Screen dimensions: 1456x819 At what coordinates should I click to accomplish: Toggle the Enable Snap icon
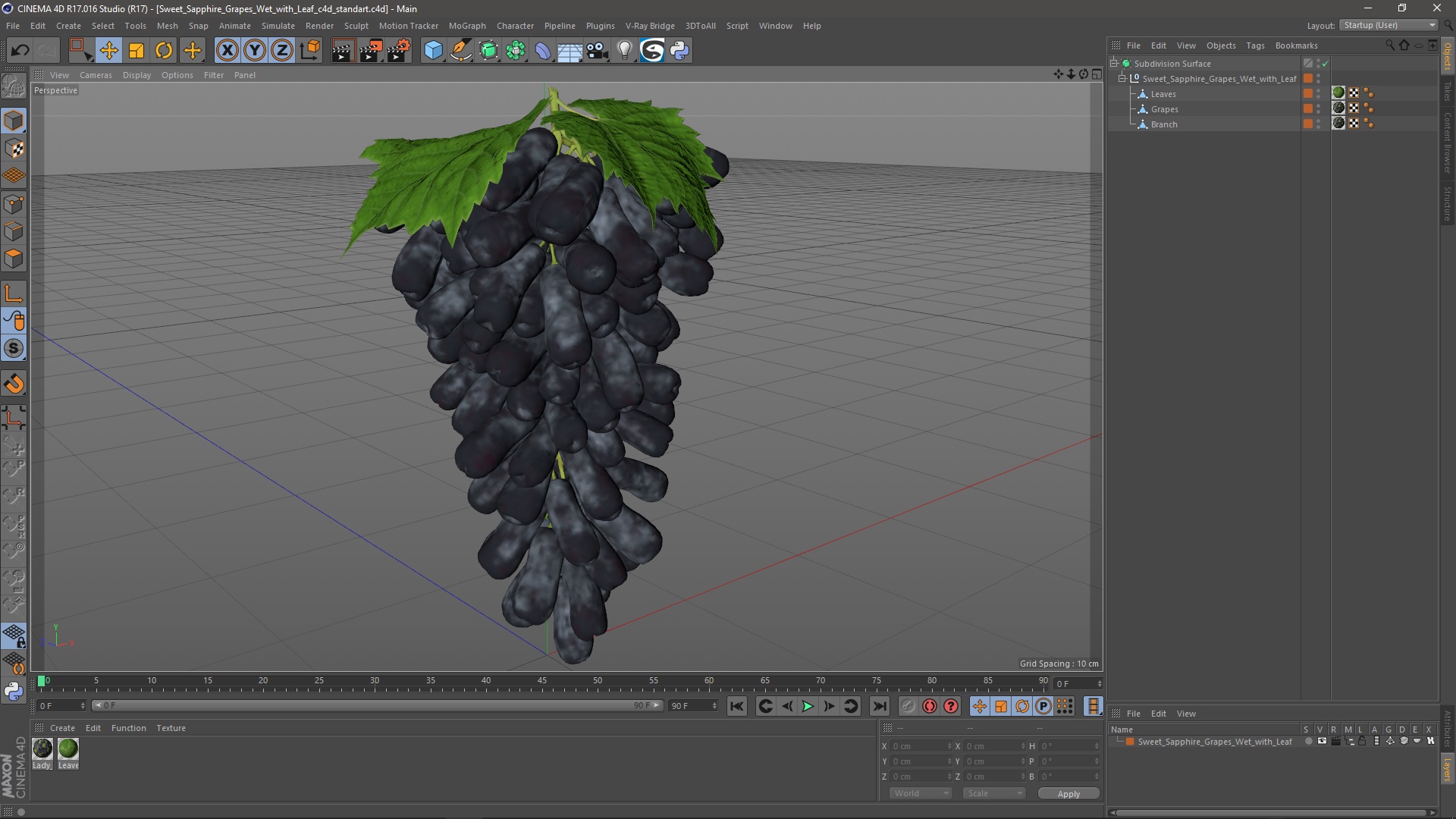click(x=14, y=349)
